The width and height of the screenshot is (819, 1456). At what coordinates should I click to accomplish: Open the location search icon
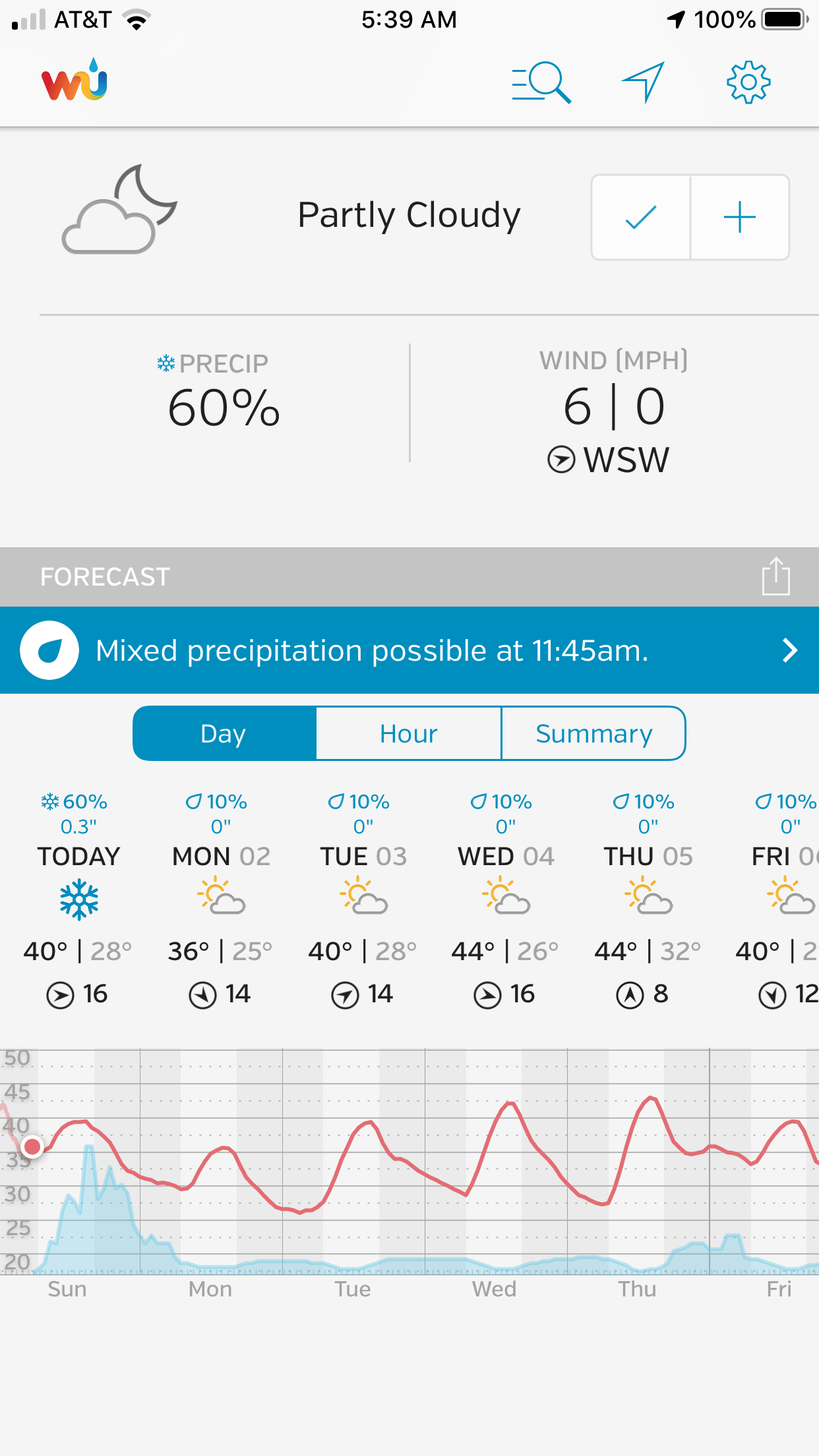[541, 82]
